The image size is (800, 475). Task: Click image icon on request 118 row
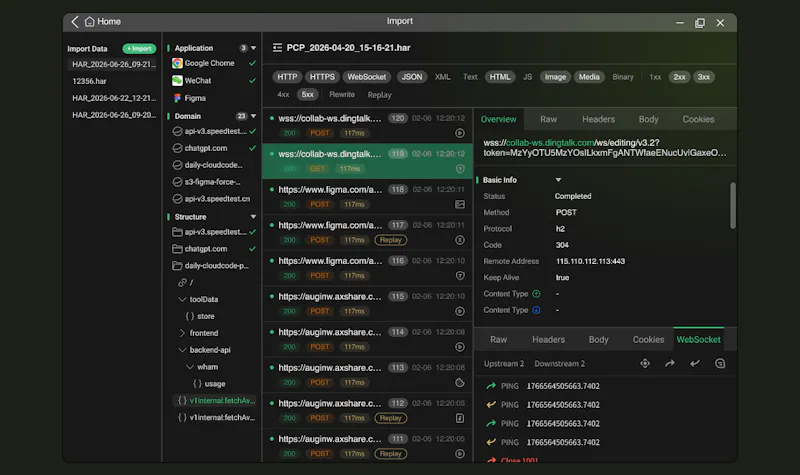click(460, 205)
